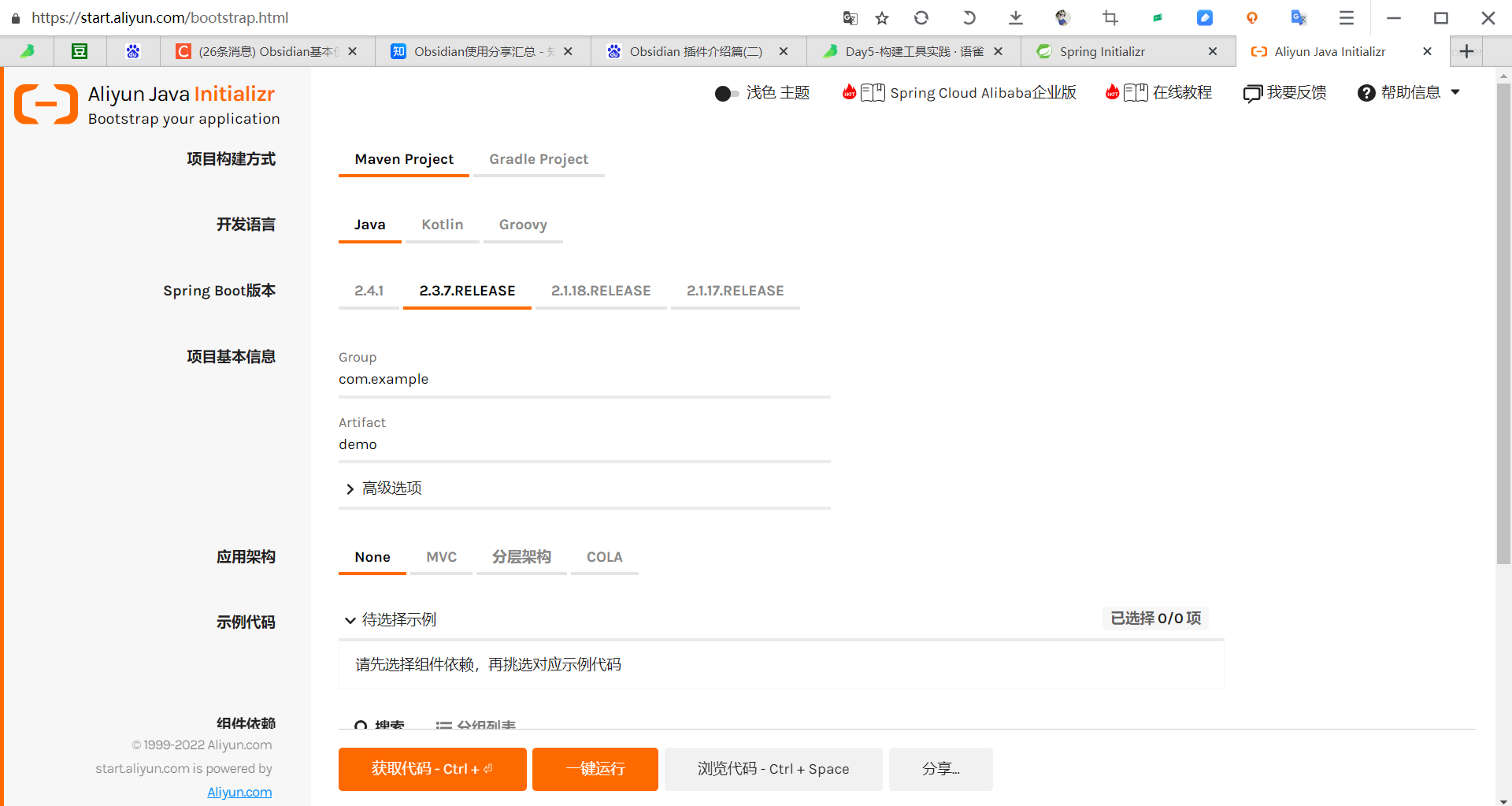
Task: Click the Artifact input field demo
Action: coord(584,445)
